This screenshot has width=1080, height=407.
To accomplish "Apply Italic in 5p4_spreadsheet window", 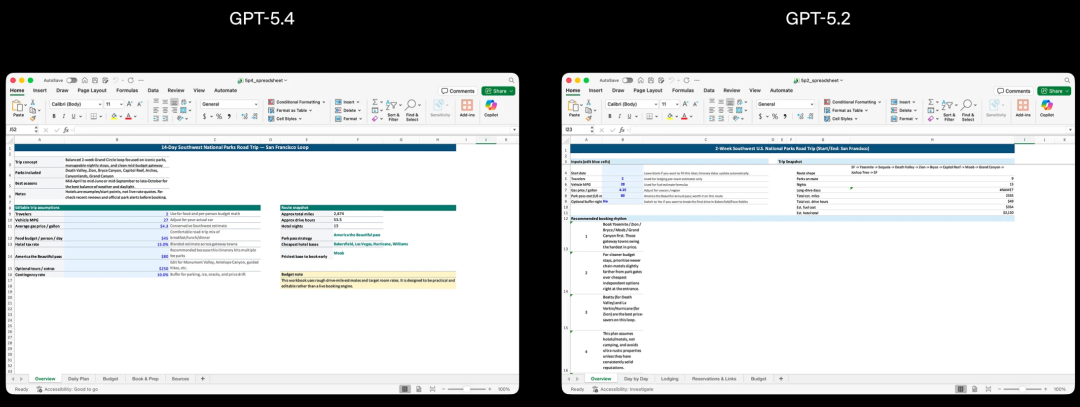I will click(63, 116).
